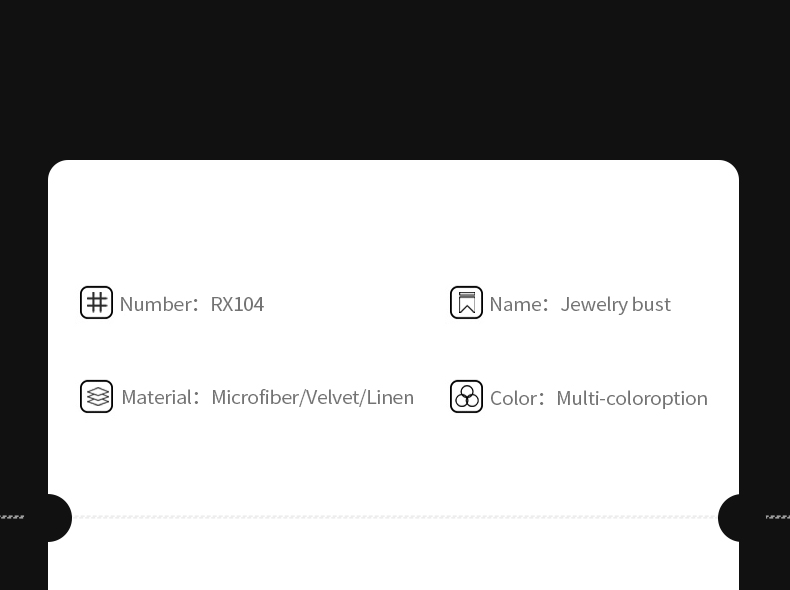Click the short dashed segment at right edge
This screenshot has height=590, width=790.
[777, 517]
